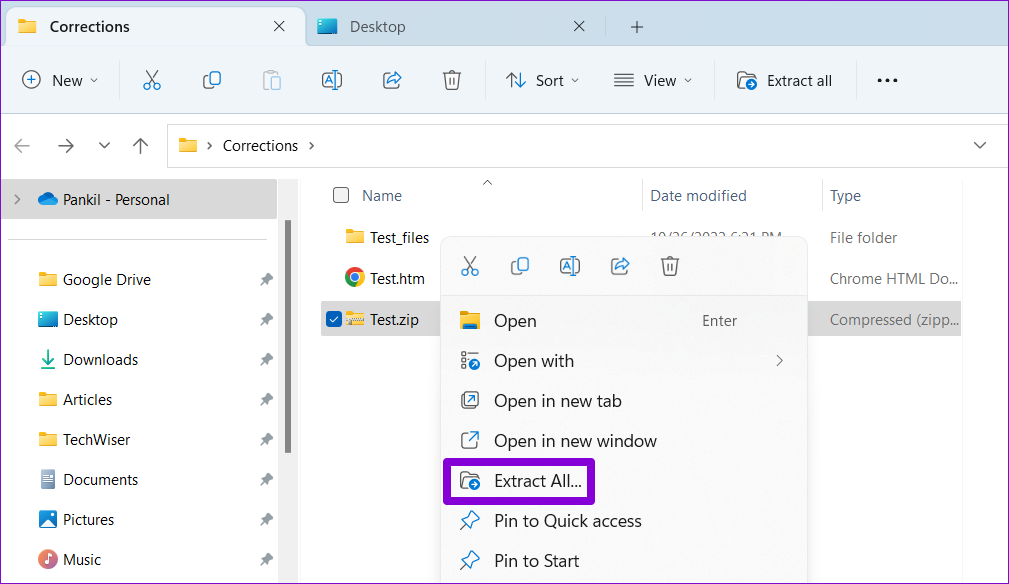Open Pictures in sidebar
Viewport: 1009px width, 584px height.
click(x=88, y=520)
